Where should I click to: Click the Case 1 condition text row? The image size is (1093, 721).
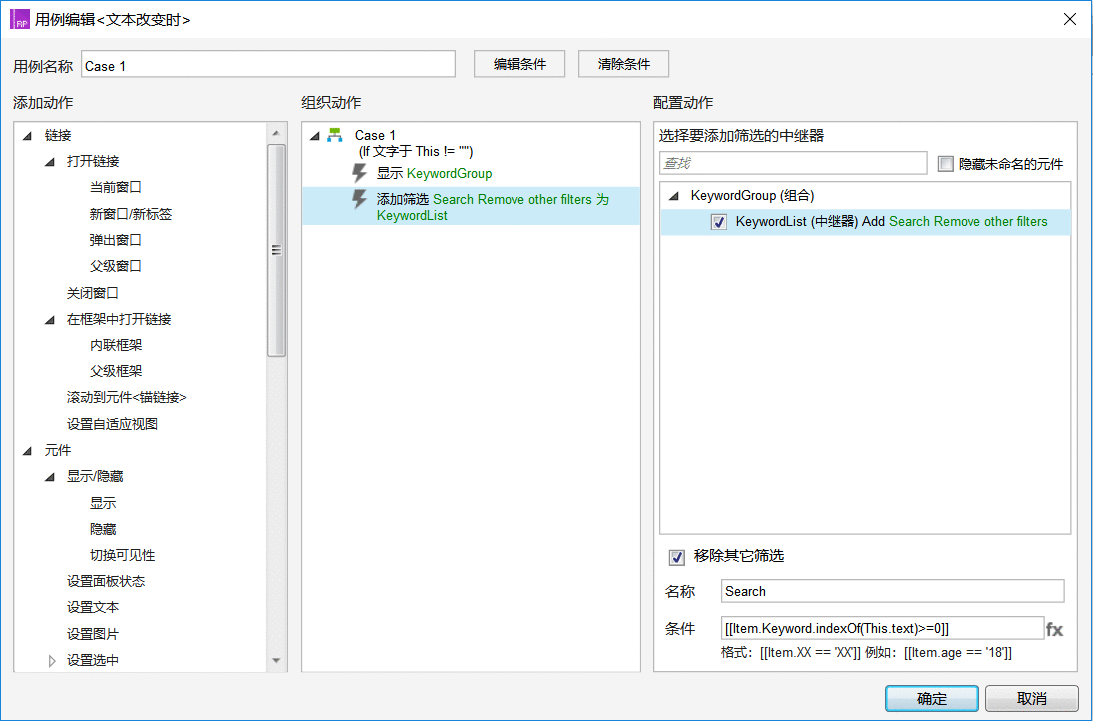pyautogui.click(x=416, y=151)
